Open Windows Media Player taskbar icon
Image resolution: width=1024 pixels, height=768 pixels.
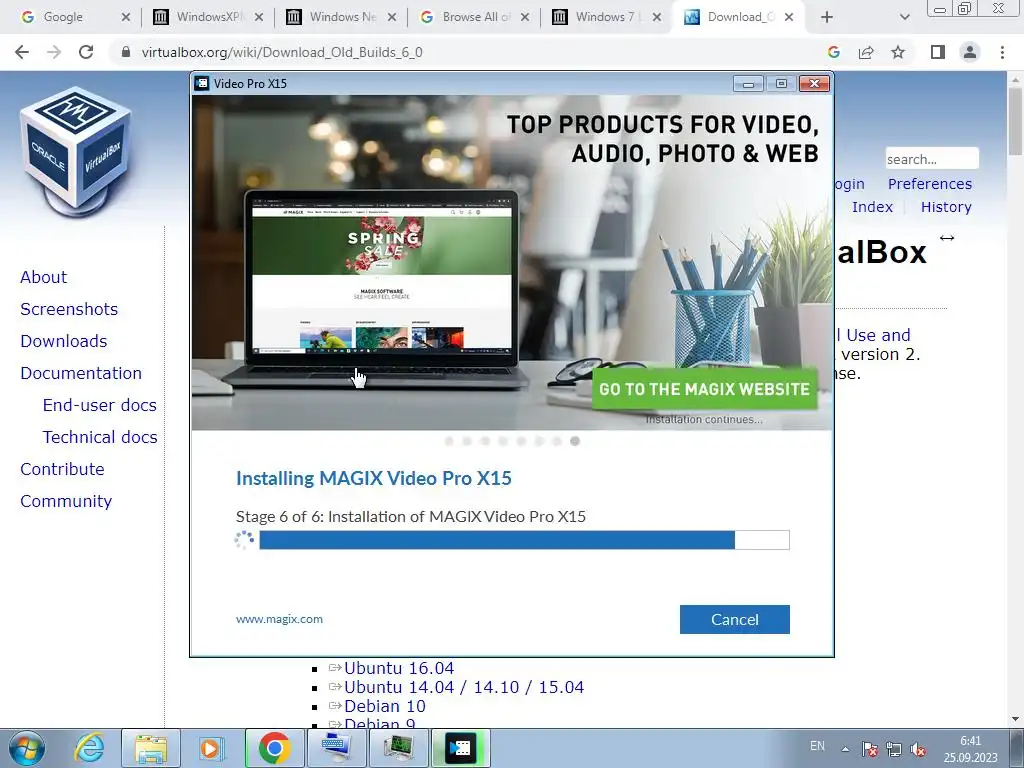[210, 748]
